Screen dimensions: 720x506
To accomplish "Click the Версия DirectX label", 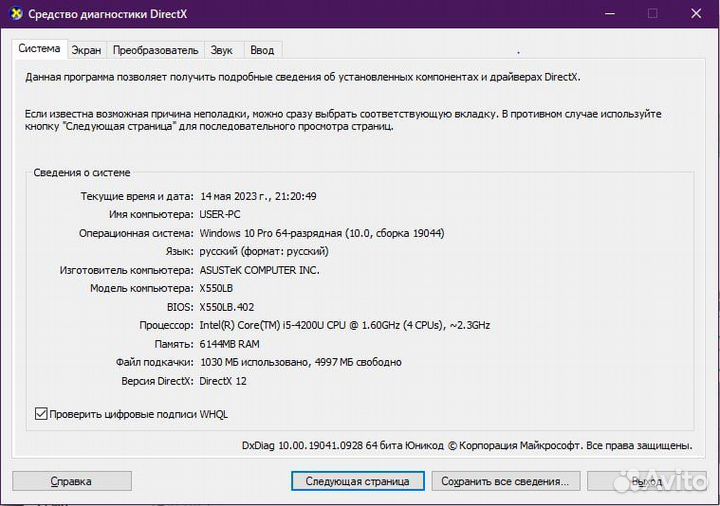I will pyautogui.click(x=157, y=381).
